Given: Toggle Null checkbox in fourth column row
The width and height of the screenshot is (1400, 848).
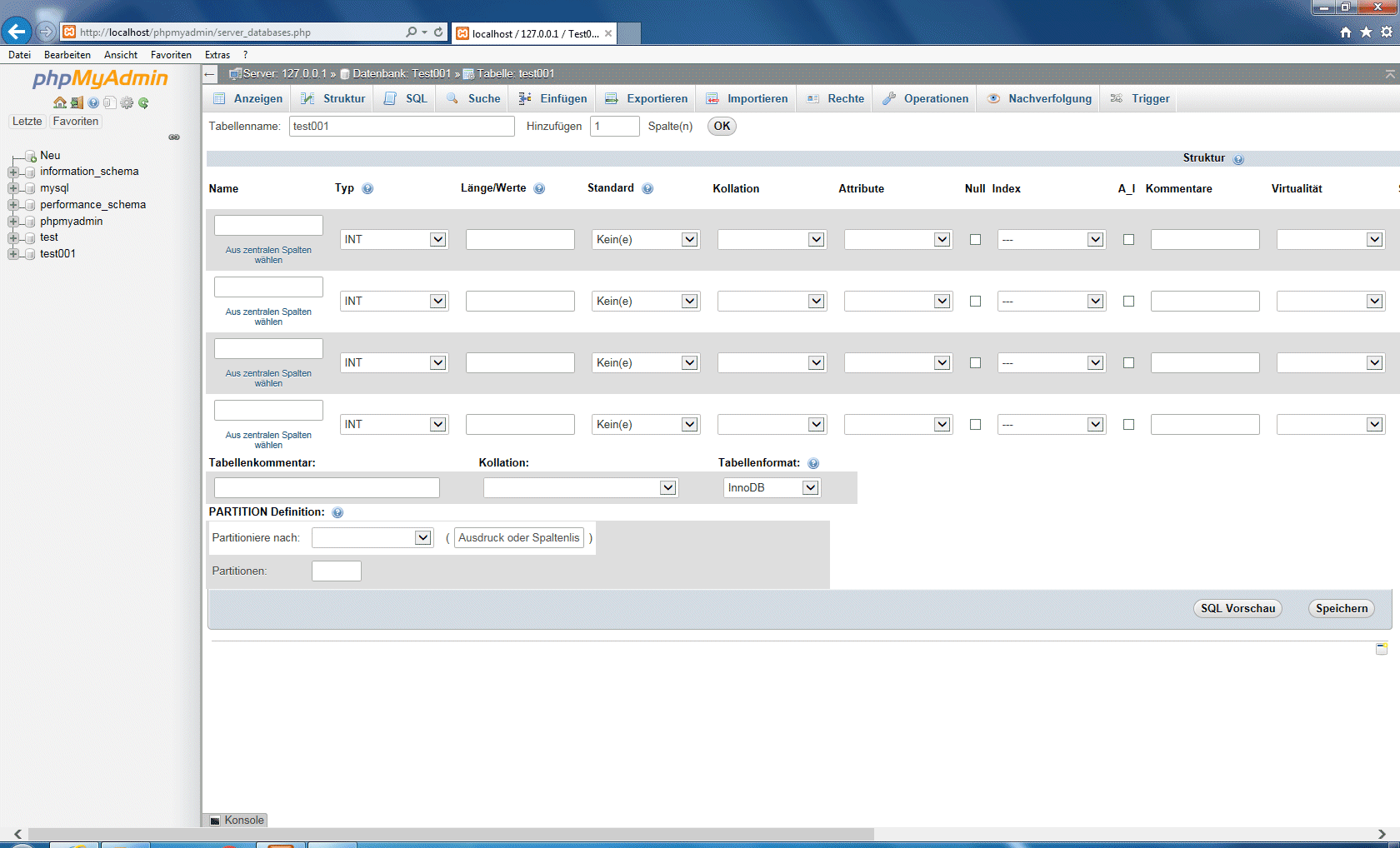Looking at the screenshot, I should pos(975,425).
